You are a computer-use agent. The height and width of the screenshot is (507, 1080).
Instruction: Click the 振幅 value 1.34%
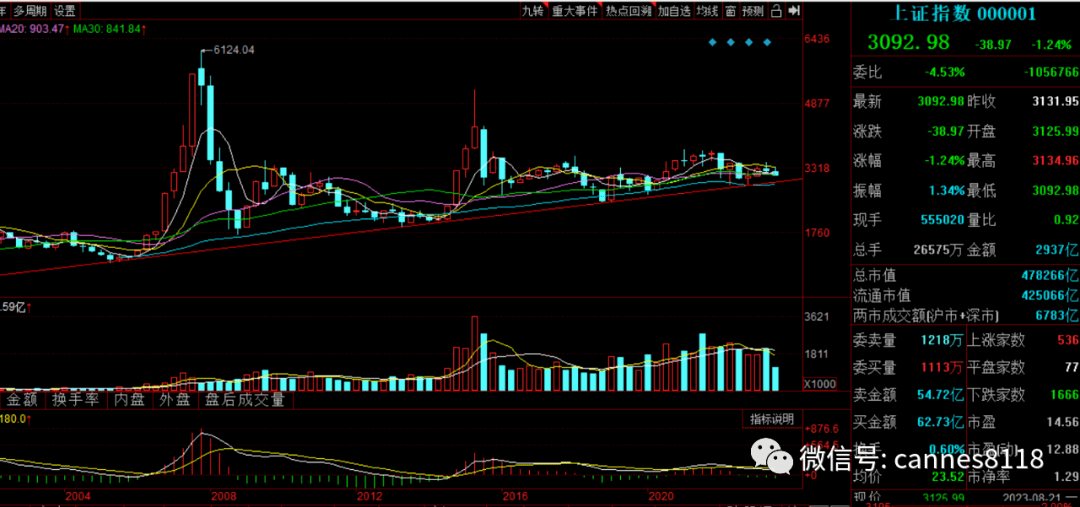click(x=947, y=191)
